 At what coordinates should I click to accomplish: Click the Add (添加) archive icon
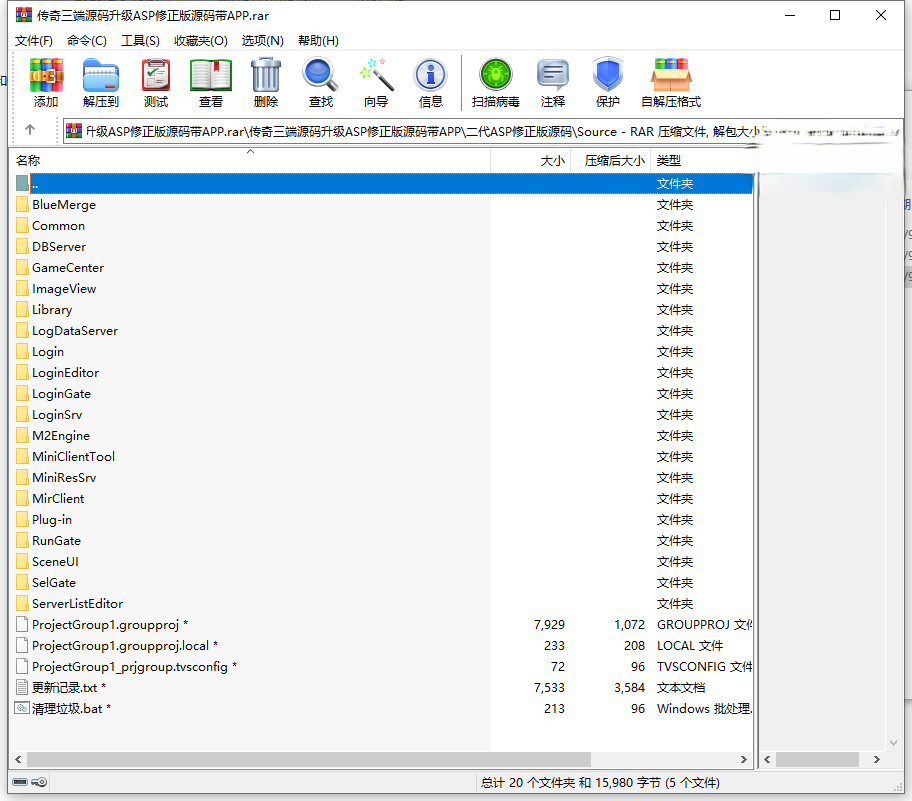coord(46,82)
